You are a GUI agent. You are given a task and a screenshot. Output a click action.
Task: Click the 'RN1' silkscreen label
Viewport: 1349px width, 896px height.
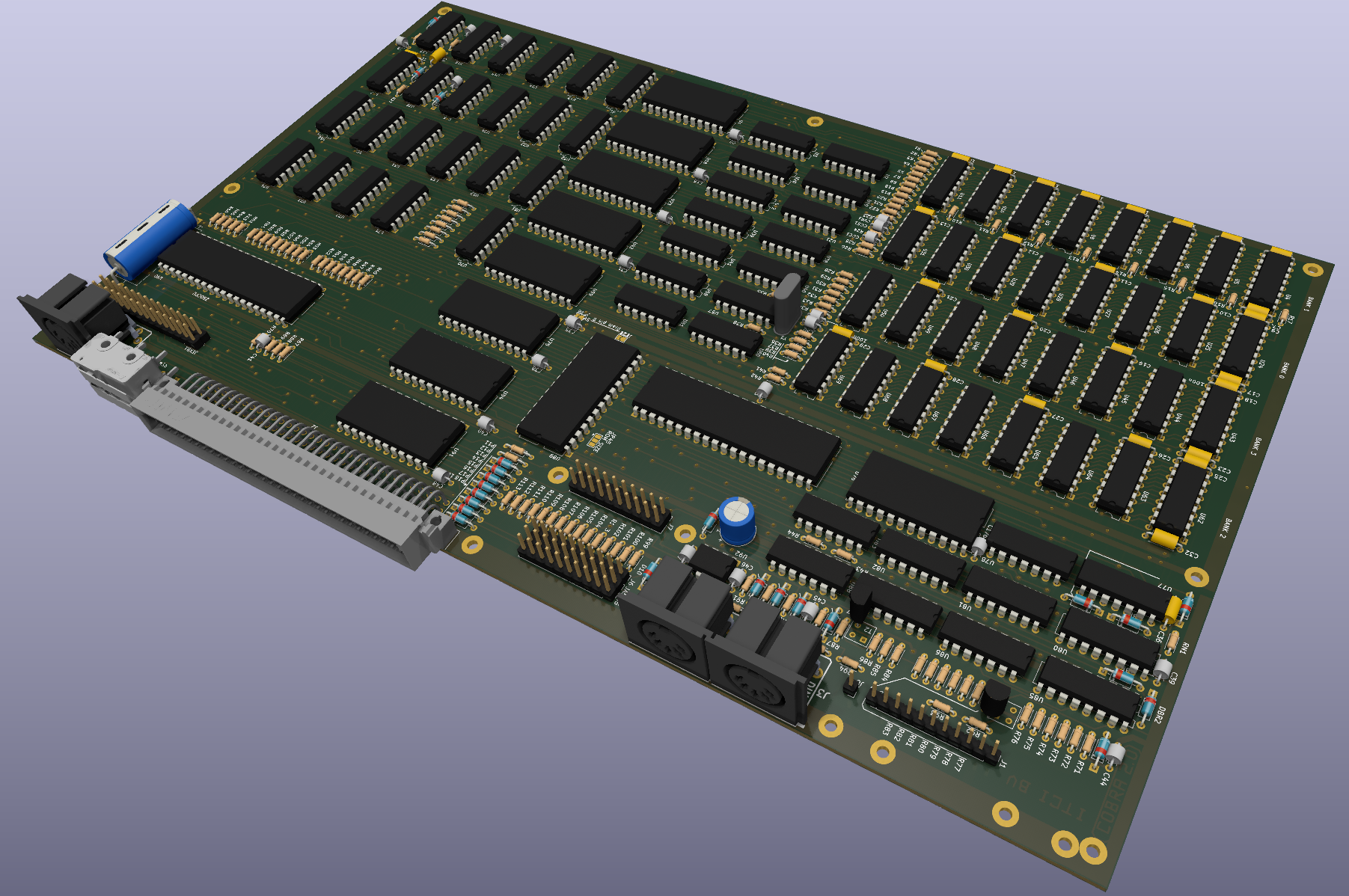tap(1184, 648)
